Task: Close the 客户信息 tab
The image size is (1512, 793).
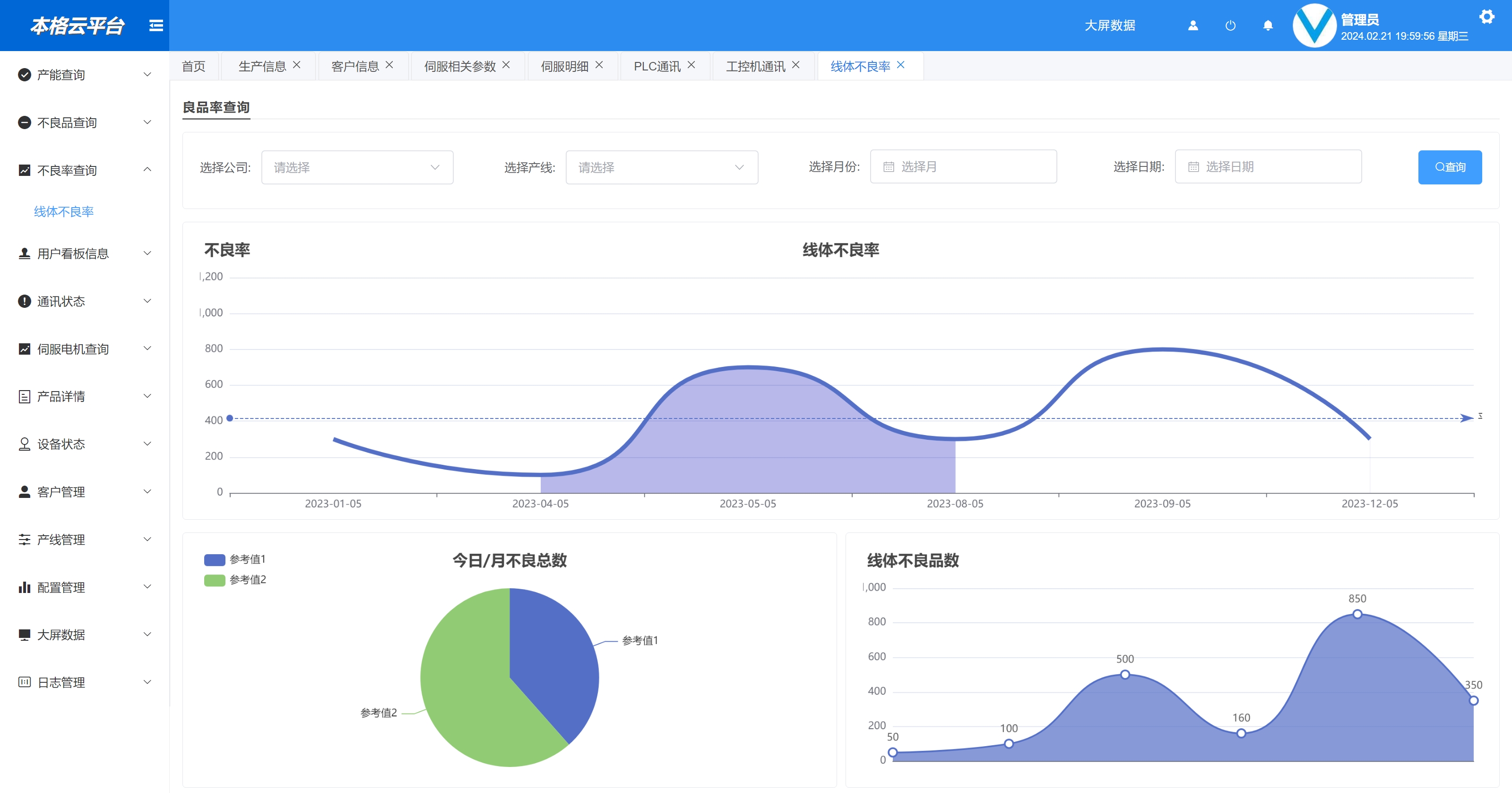Action: tap(389, 65)
